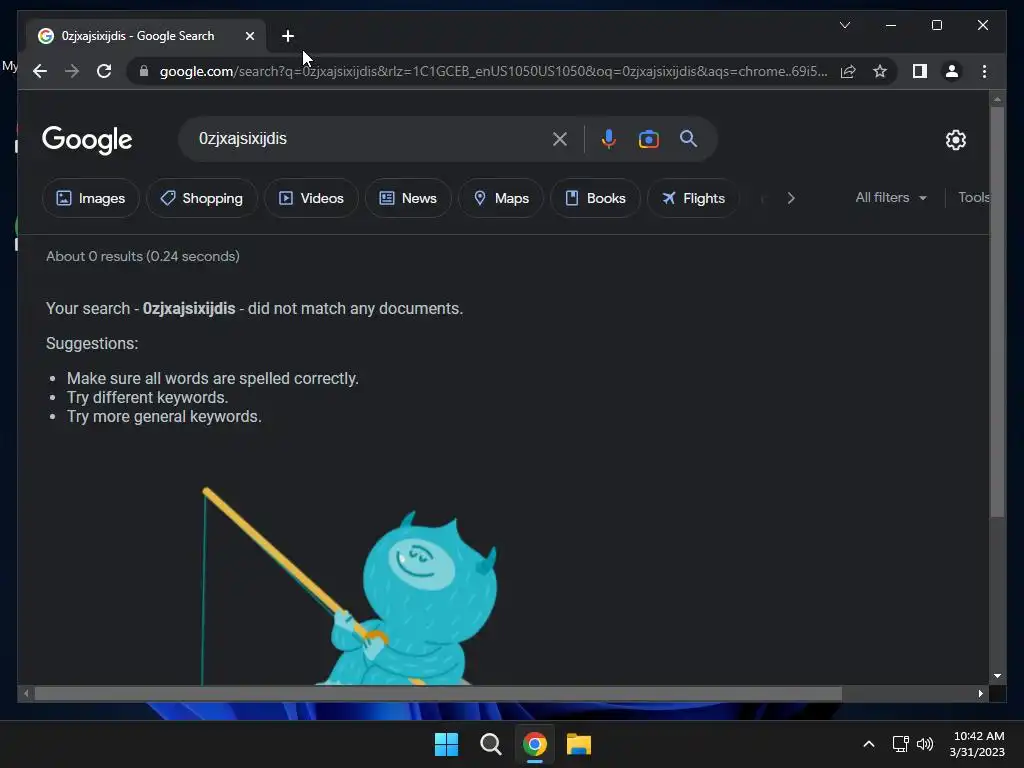The height and width of the screenshot is (768, 1024).
Task: Open a new tab with the plus button
Action: pos(288,36)
